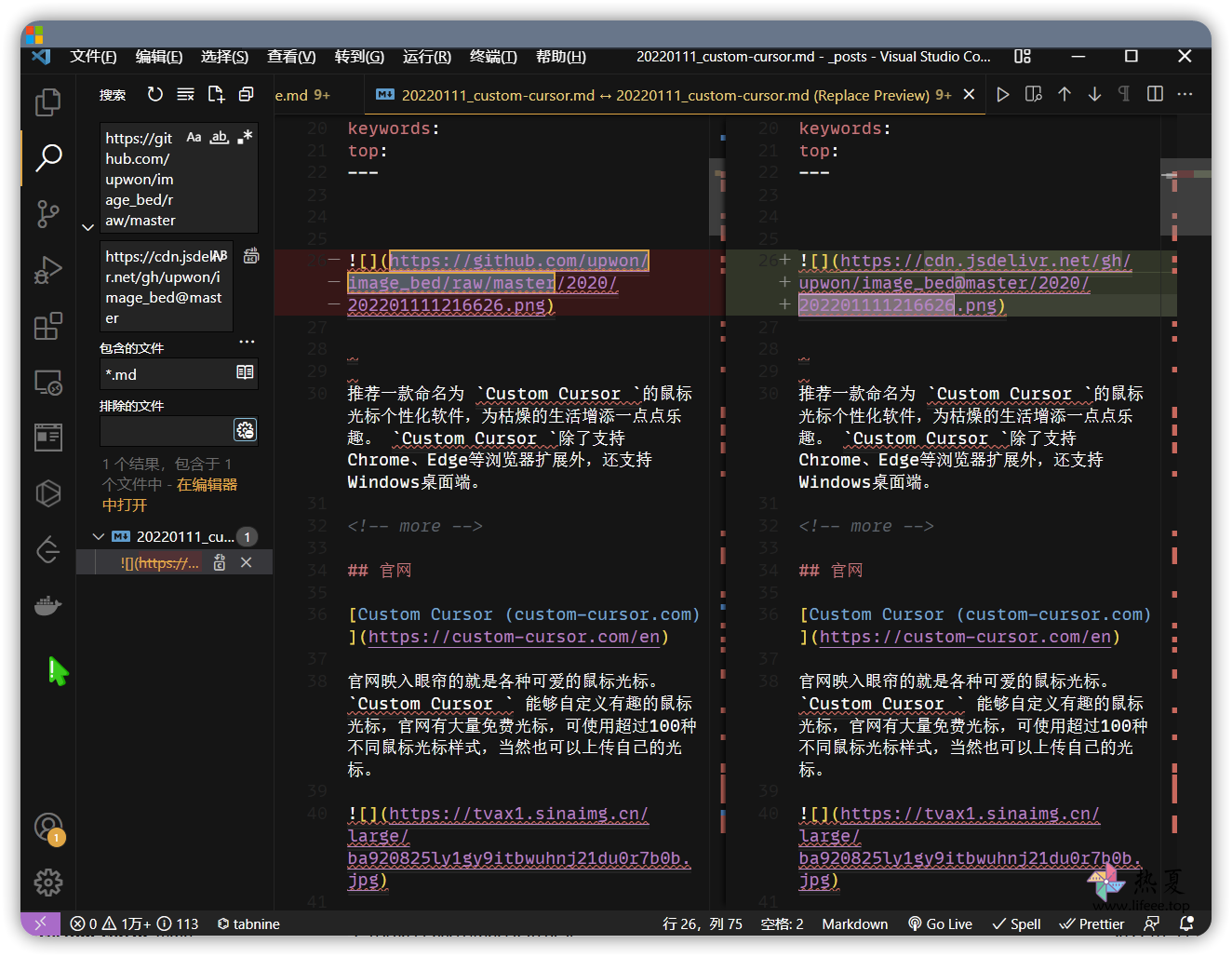Open the Docker view in activity bar

coord(48,606)
